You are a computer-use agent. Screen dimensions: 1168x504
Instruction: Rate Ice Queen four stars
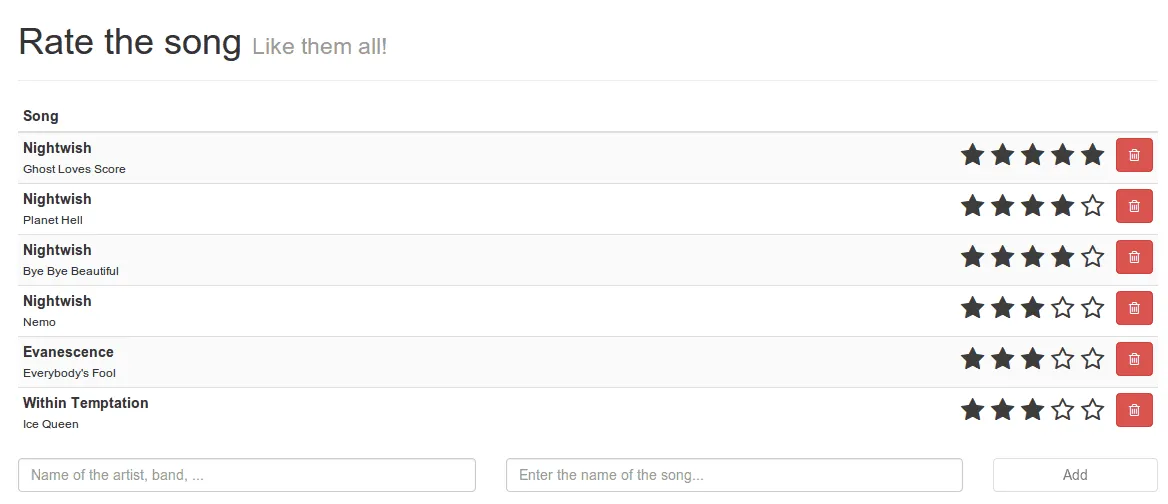pos(1063,410)
